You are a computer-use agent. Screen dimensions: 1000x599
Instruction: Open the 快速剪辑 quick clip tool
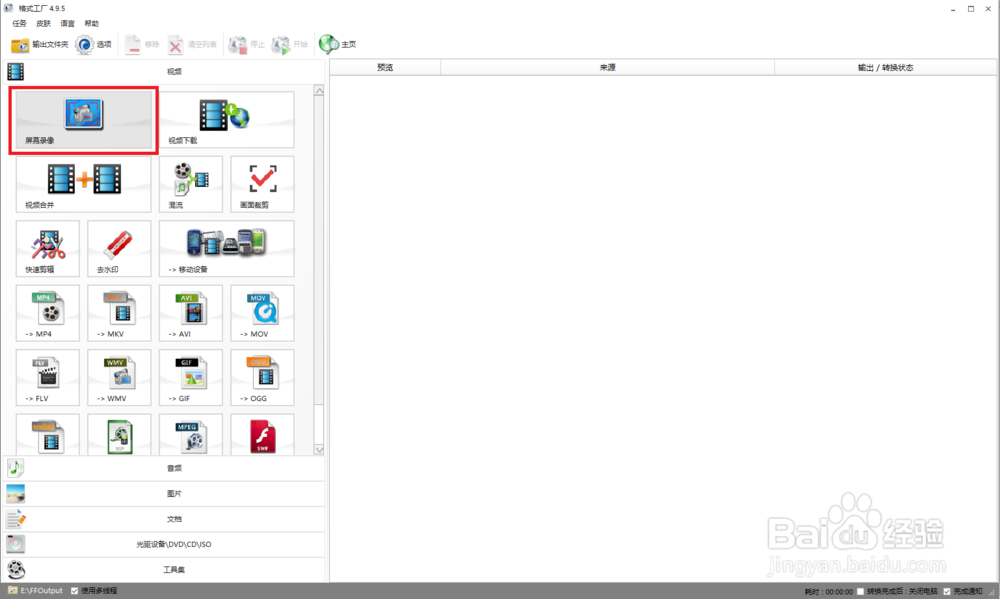(48, 249)
